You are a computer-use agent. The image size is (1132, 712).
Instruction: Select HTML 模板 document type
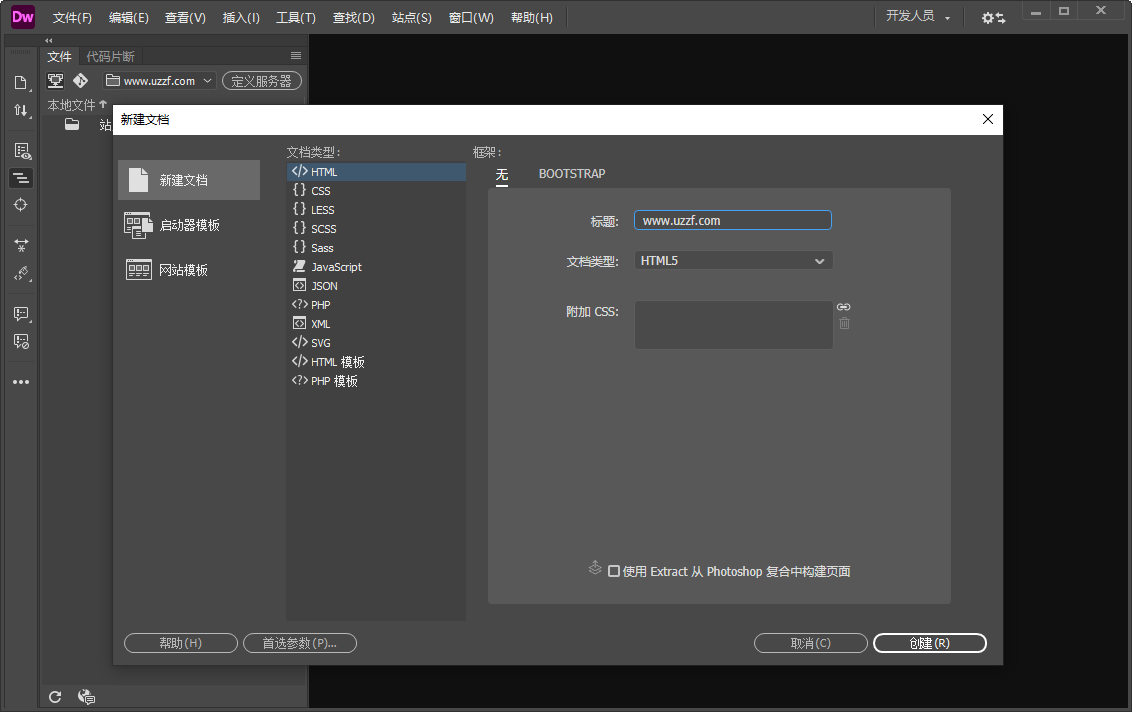click(376, 362)
